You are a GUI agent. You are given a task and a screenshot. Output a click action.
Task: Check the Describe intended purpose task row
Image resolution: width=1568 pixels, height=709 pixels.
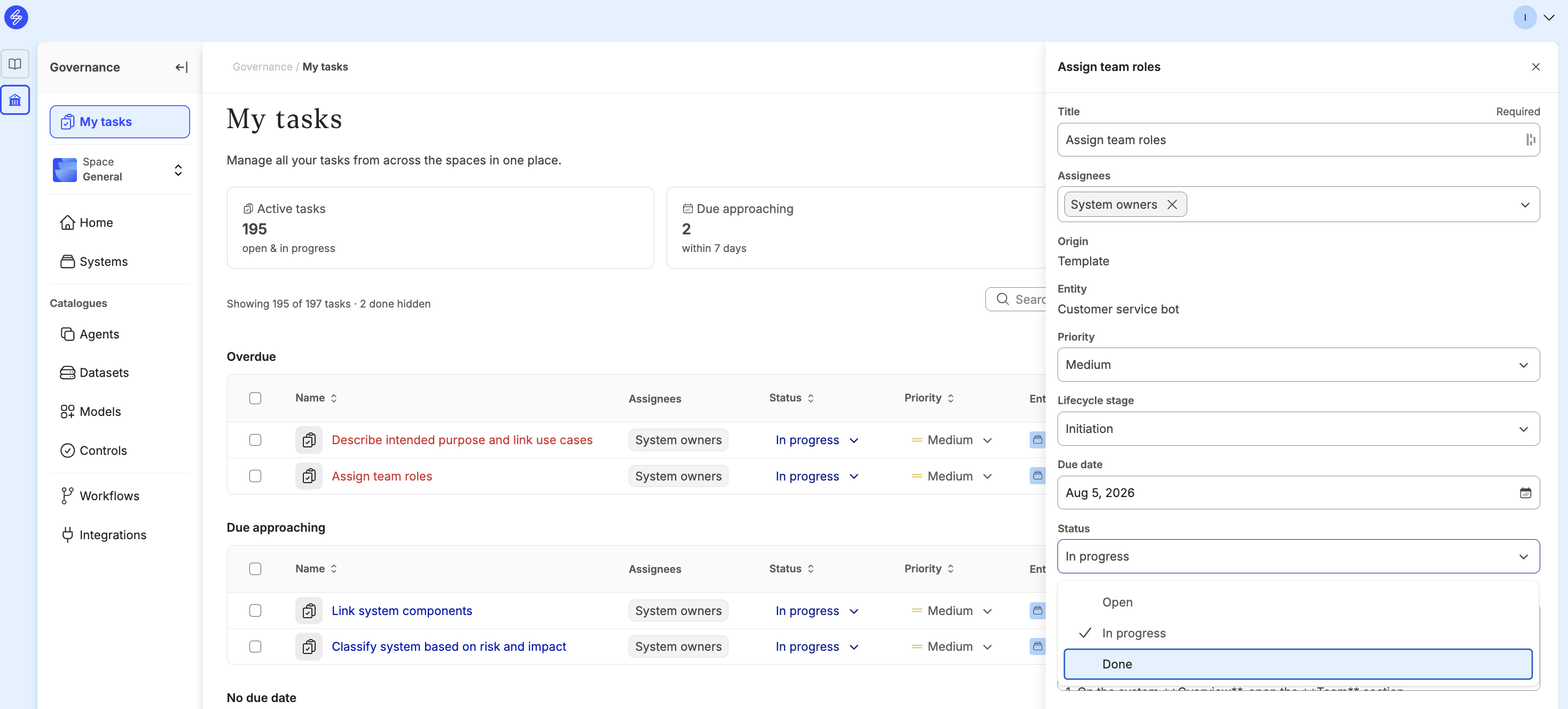pyautogui.click(x=255, y=439)
